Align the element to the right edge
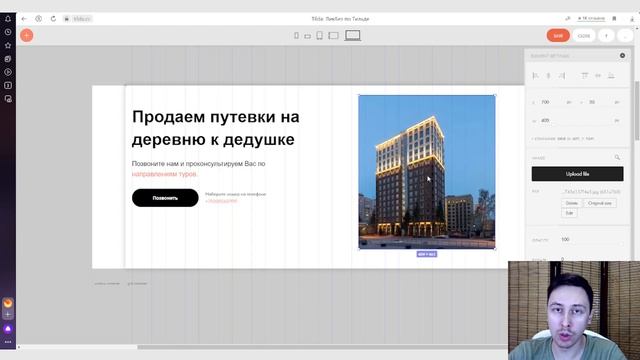 coord(562,76)
